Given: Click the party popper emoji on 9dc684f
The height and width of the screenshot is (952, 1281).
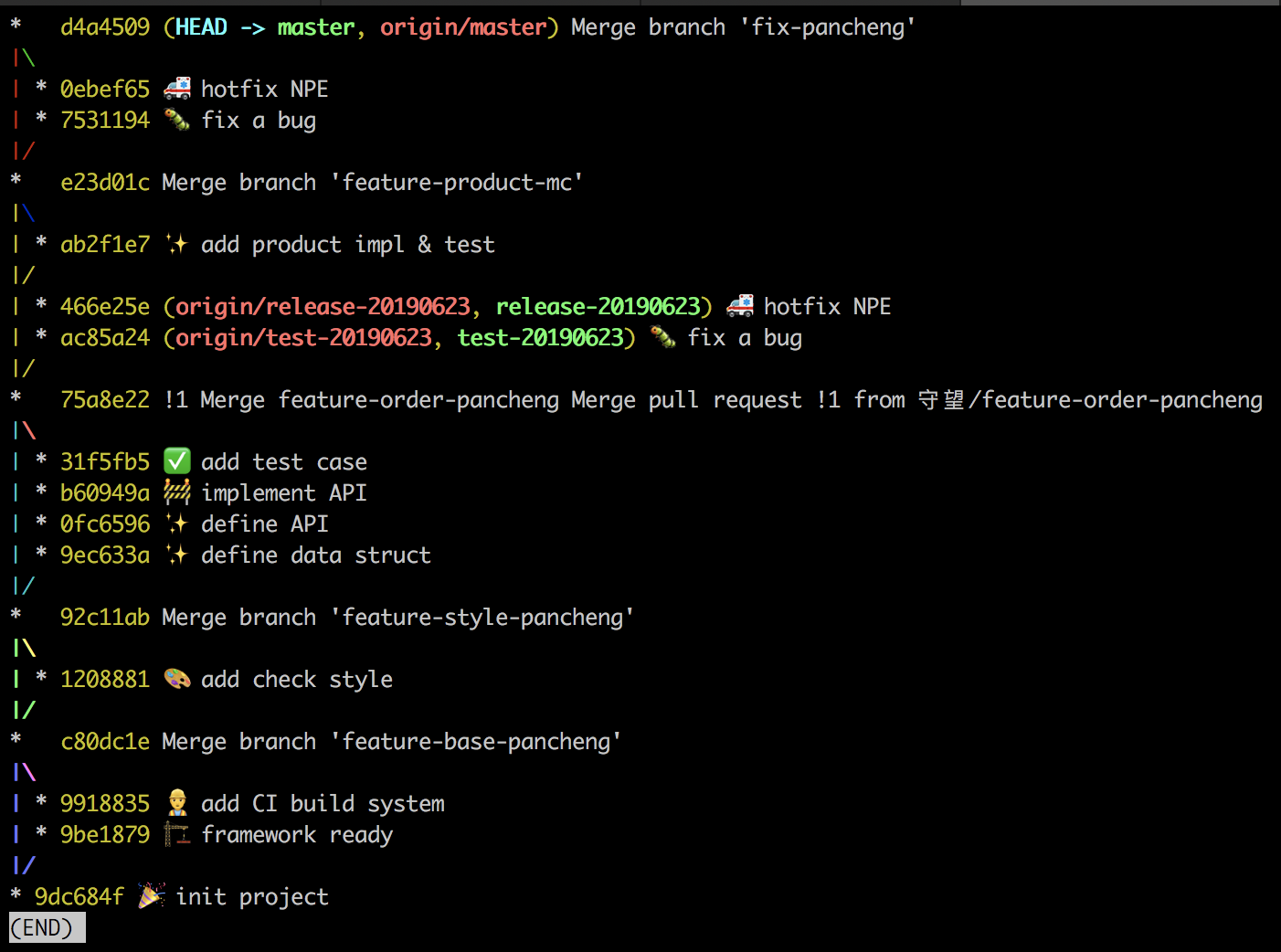Looking at the screenshot, I should pyautogui.click(x=152, y=896).
